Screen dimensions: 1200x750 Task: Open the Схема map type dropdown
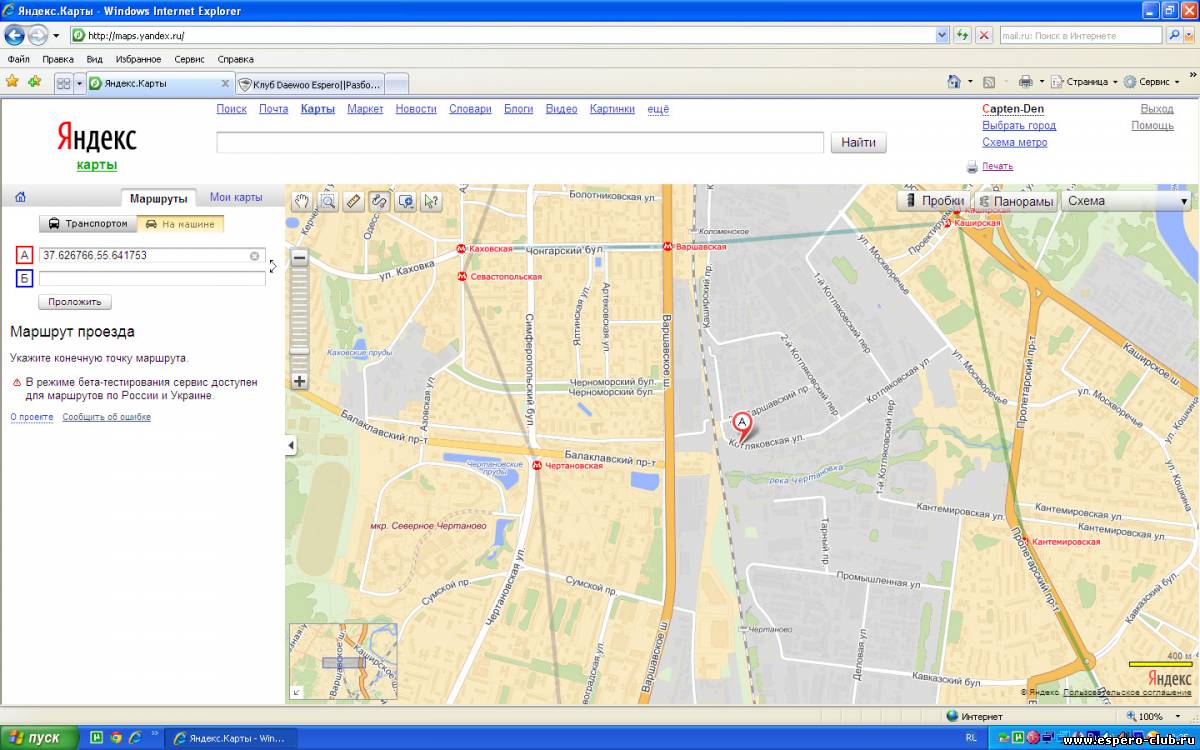[x=1126, y=201]
